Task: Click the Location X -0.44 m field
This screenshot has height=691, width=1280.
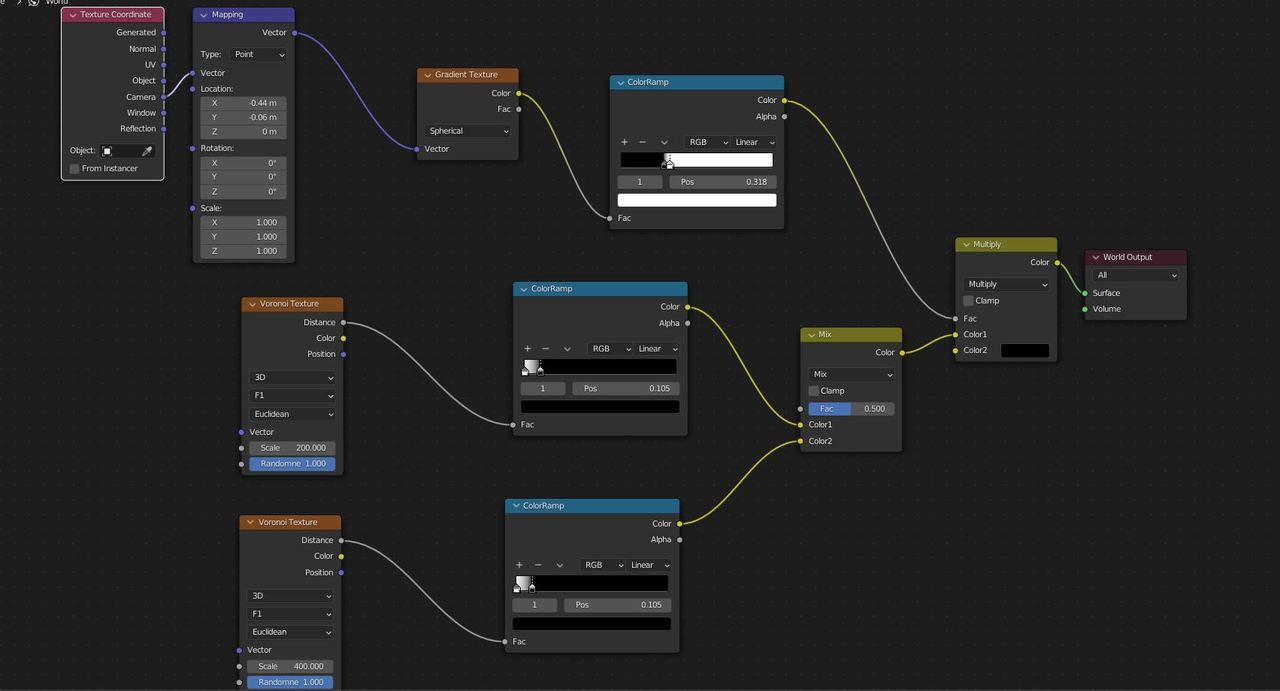Action: [x=243, y=103]
